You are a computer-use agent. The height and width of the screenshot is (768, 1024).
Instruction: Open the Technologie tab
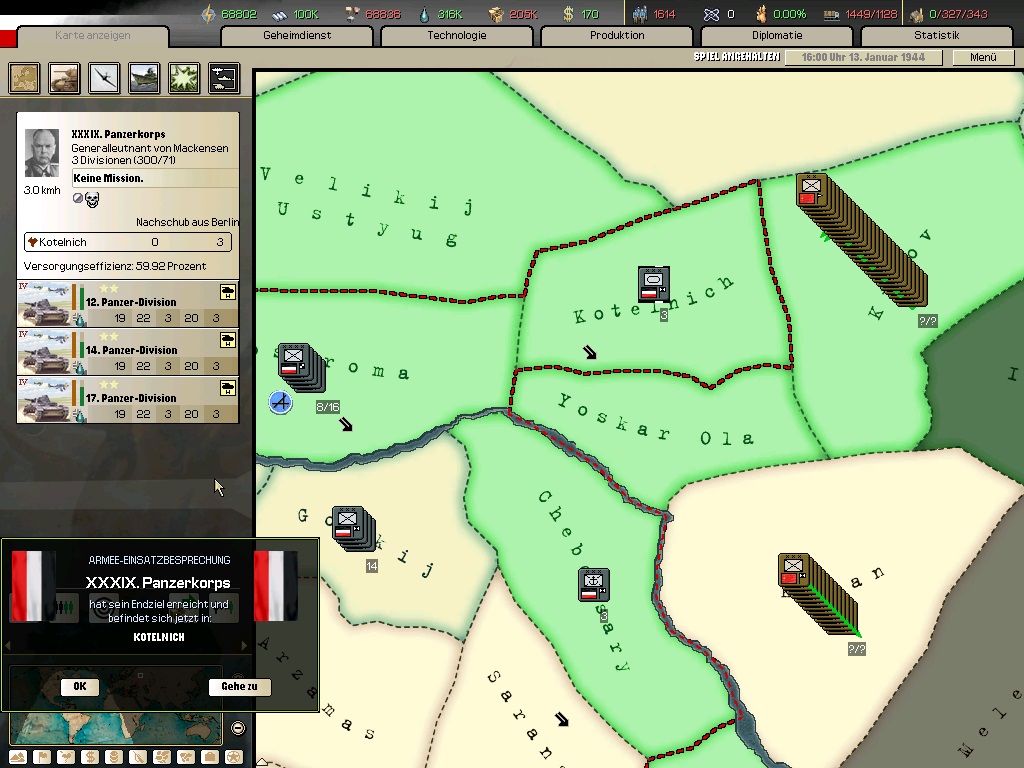(x=457, y=35)
